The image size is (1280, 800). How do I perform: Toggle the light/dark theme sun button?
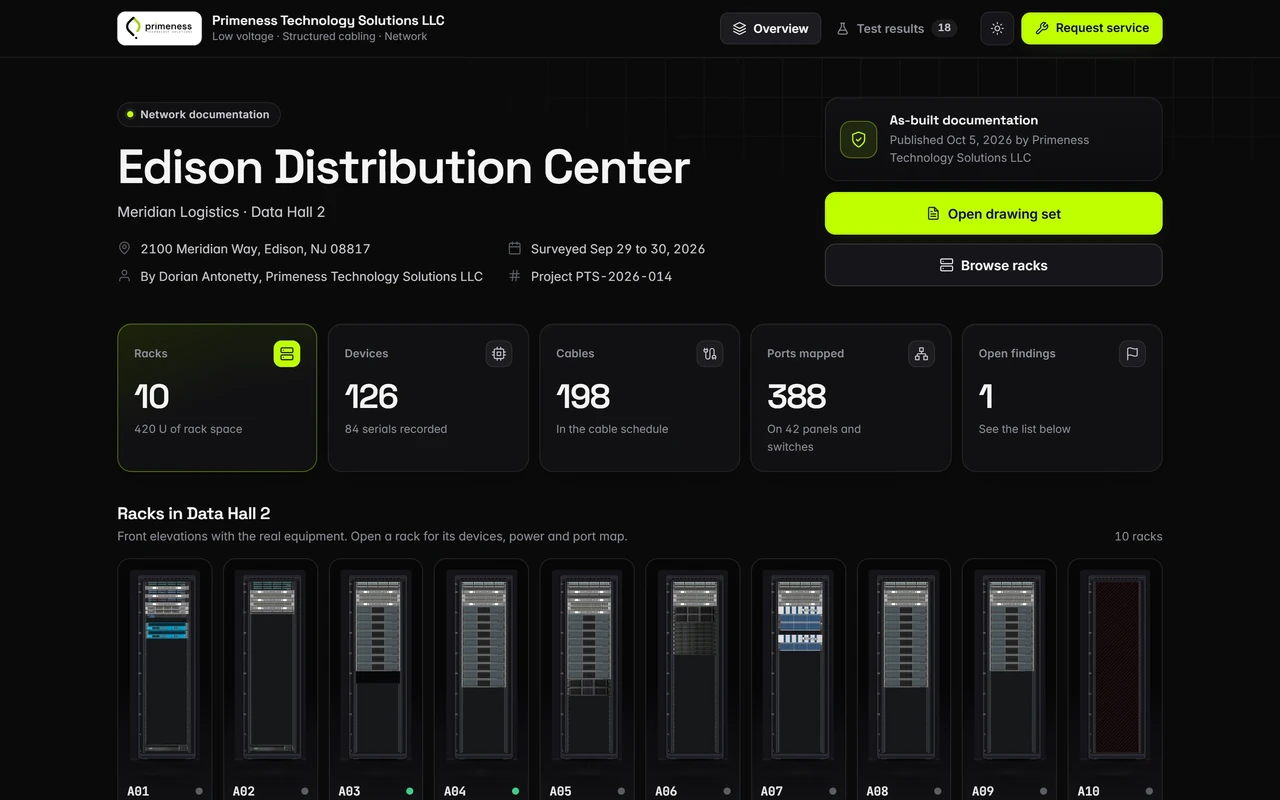click(x=997, y=28)
